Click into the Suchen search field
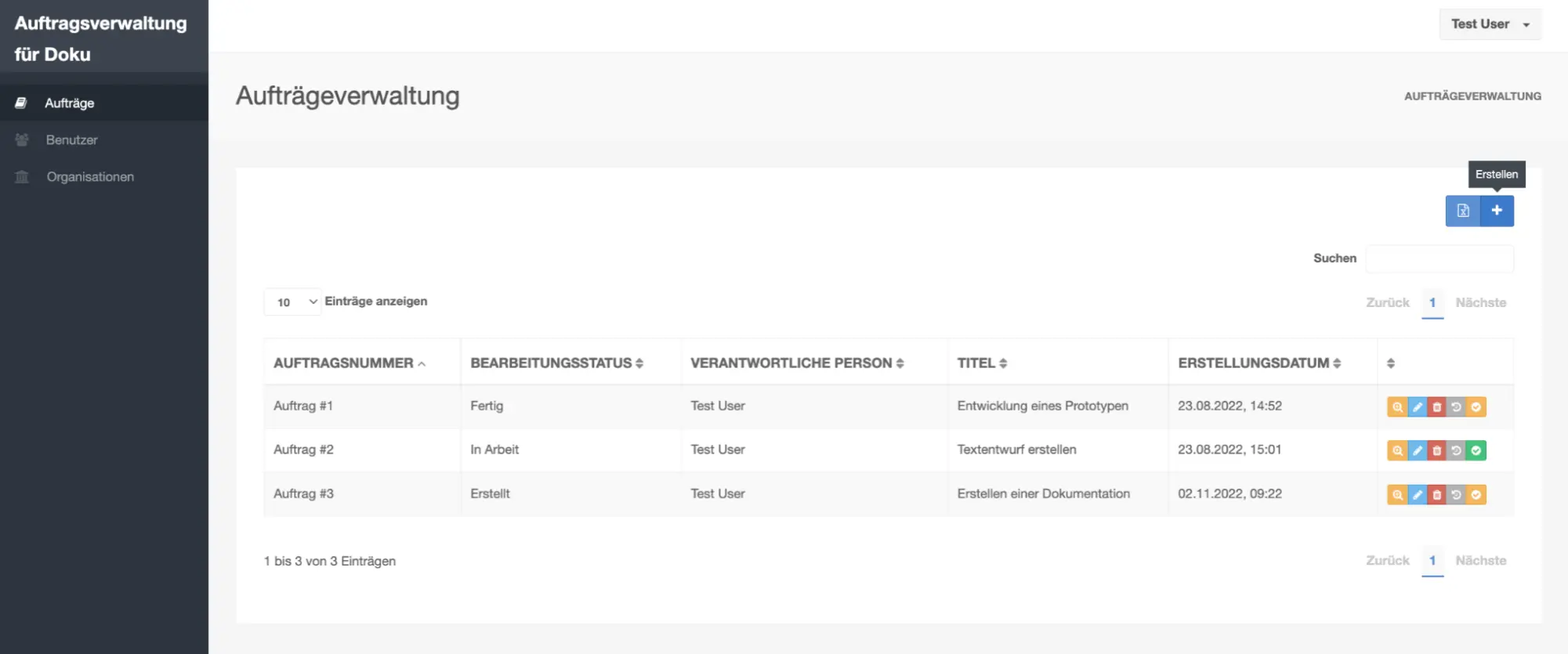1568x654 pixels. [1439, 259]
